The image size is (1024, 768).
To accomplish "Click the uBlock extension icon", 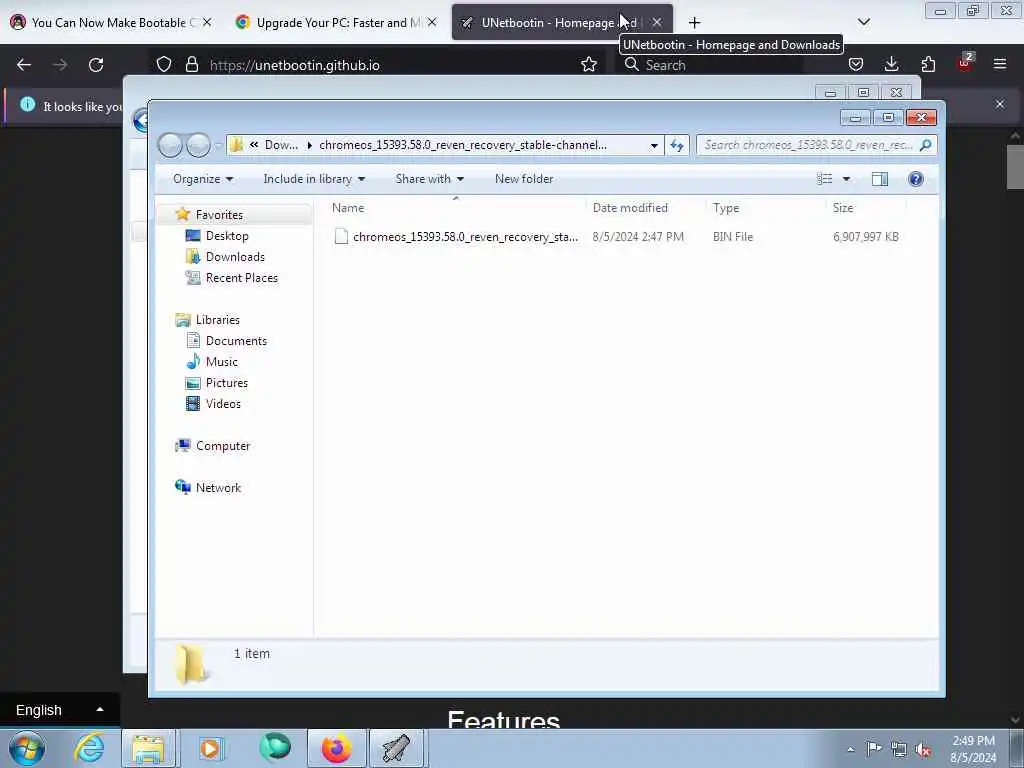I will point(965,63).
